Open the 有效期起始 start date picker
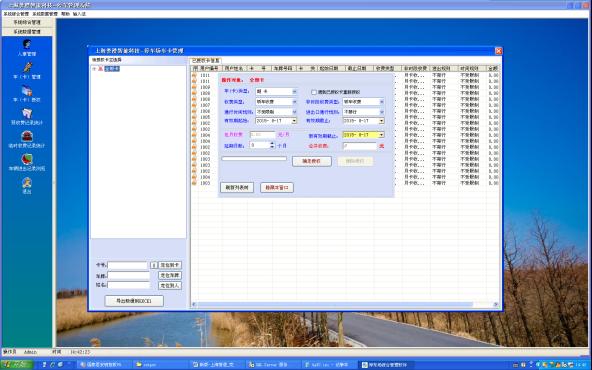Image resolution: width=592 pixels, height=370 pixels. 294,121
